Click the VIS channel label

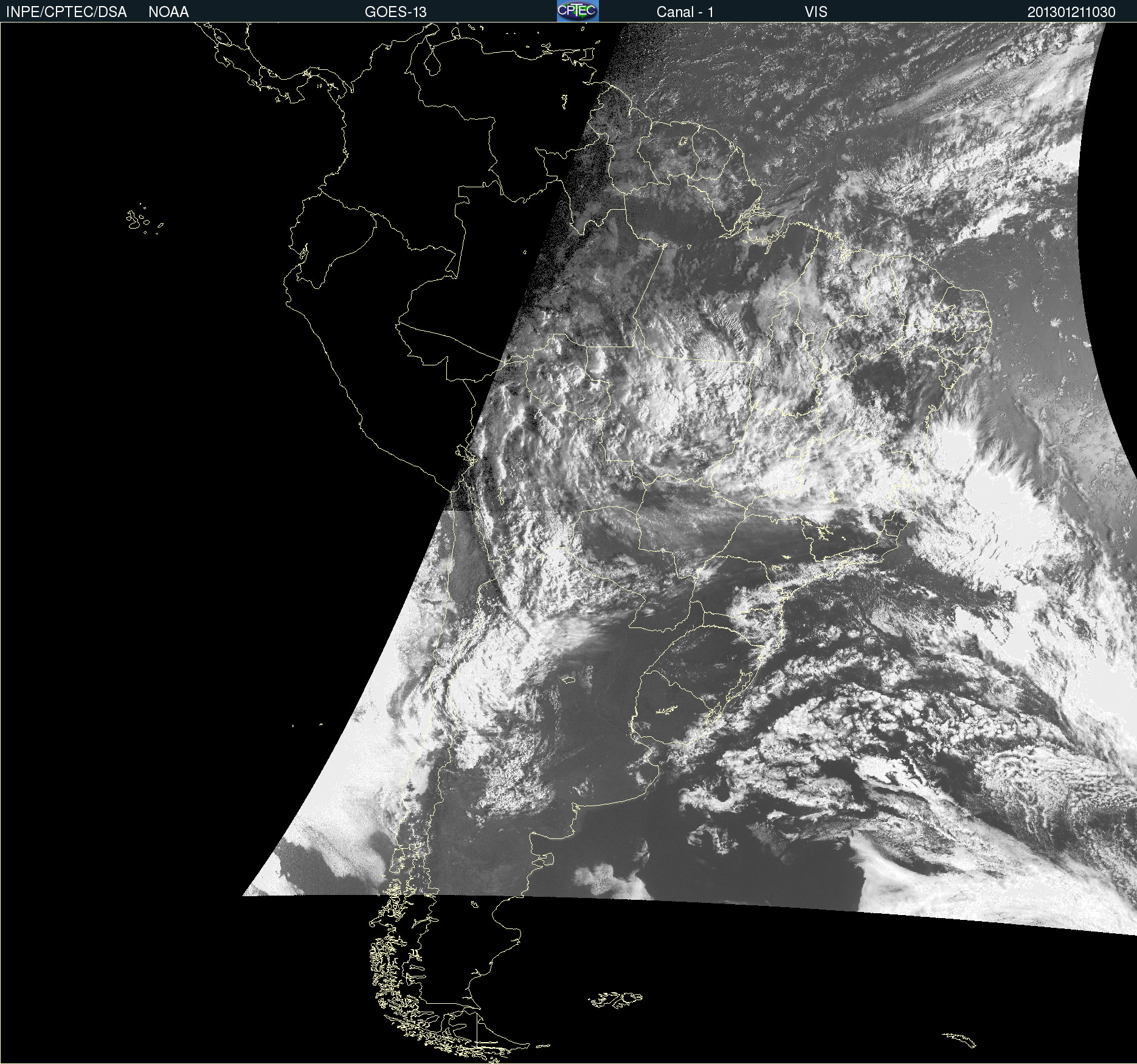coord(816,12)
